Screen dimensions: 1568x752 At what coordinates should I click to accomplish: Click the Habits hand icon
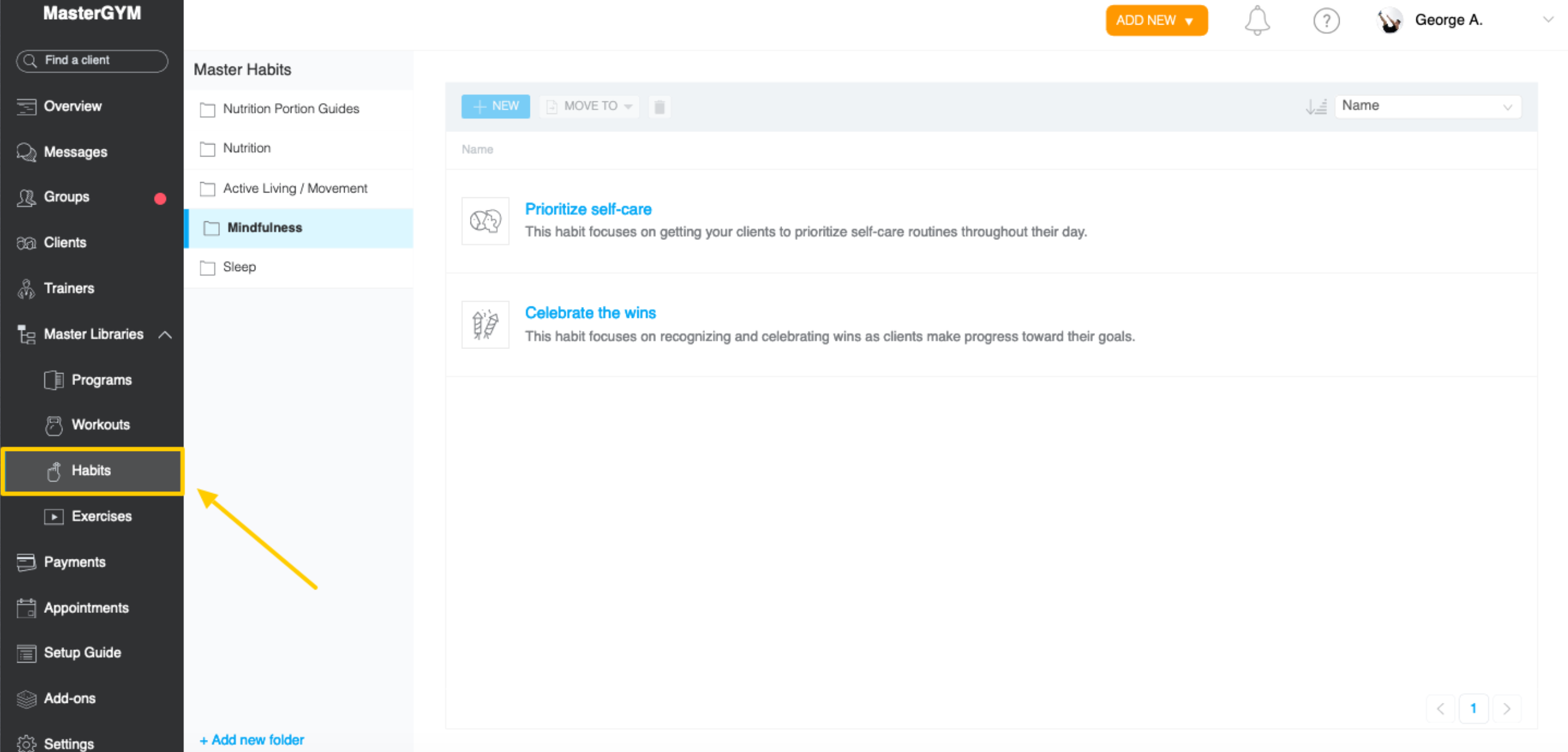54,471
